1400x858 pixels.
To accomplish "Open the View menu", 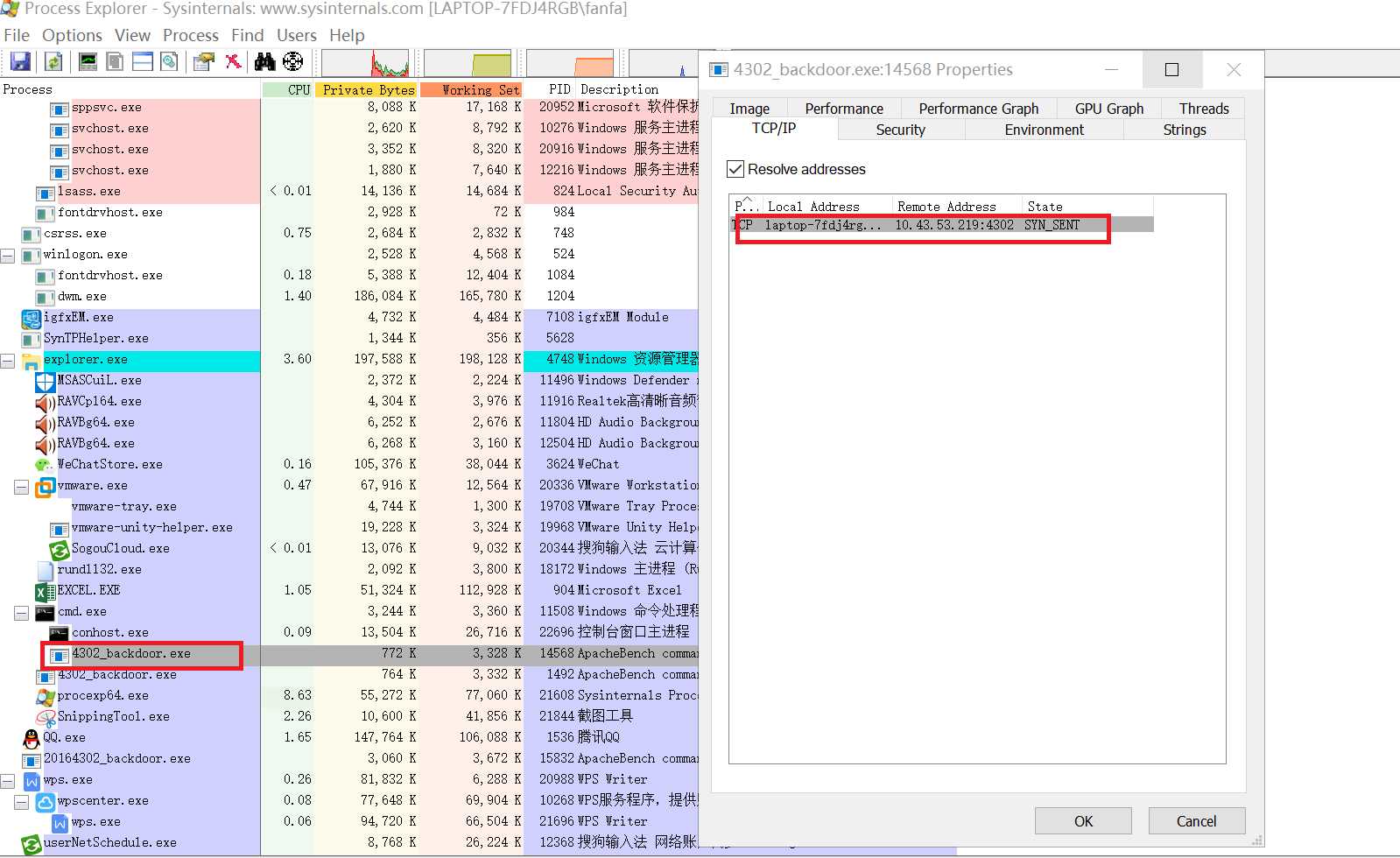I will click(132, 35).
